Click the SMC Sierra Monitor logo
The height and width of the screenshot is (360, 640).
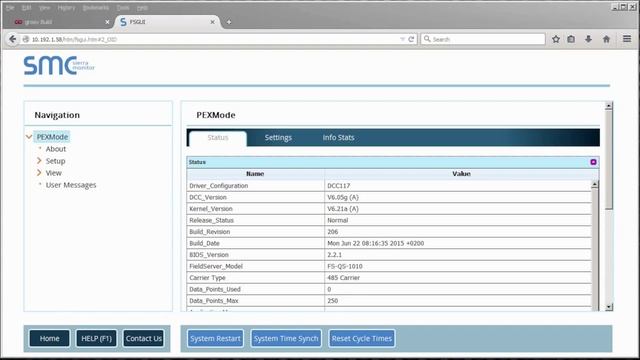click(59, 65)
